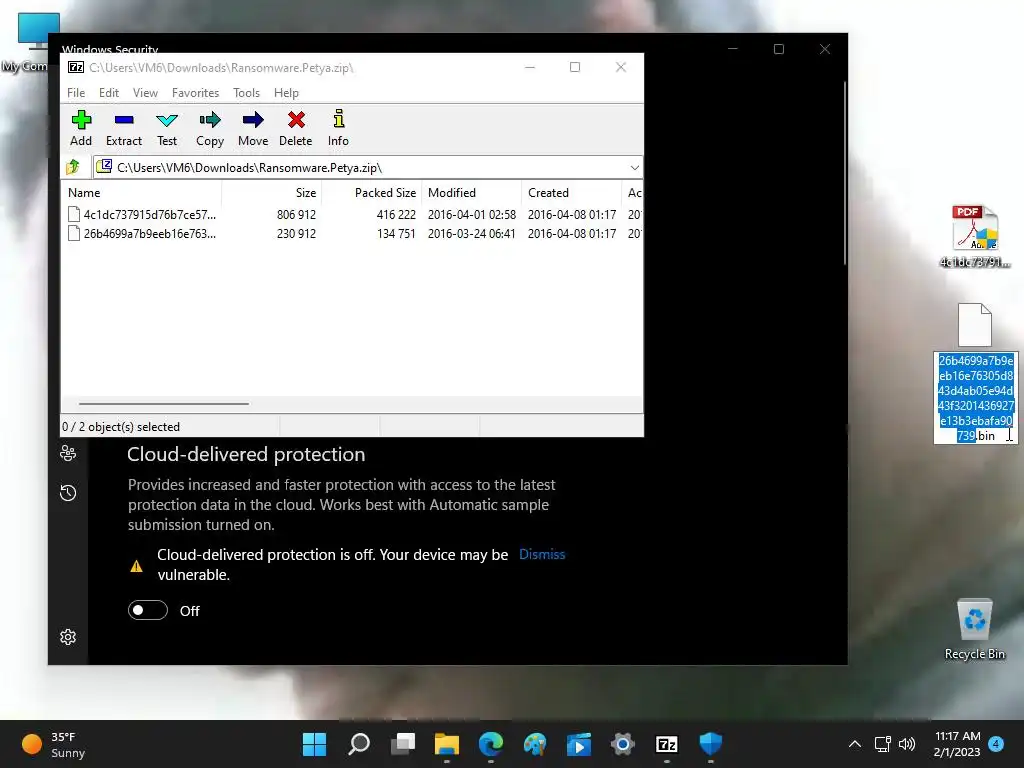Switch to the 7-Zip taskbar icon
This screenshot has height=768, width=1024.
667,744
